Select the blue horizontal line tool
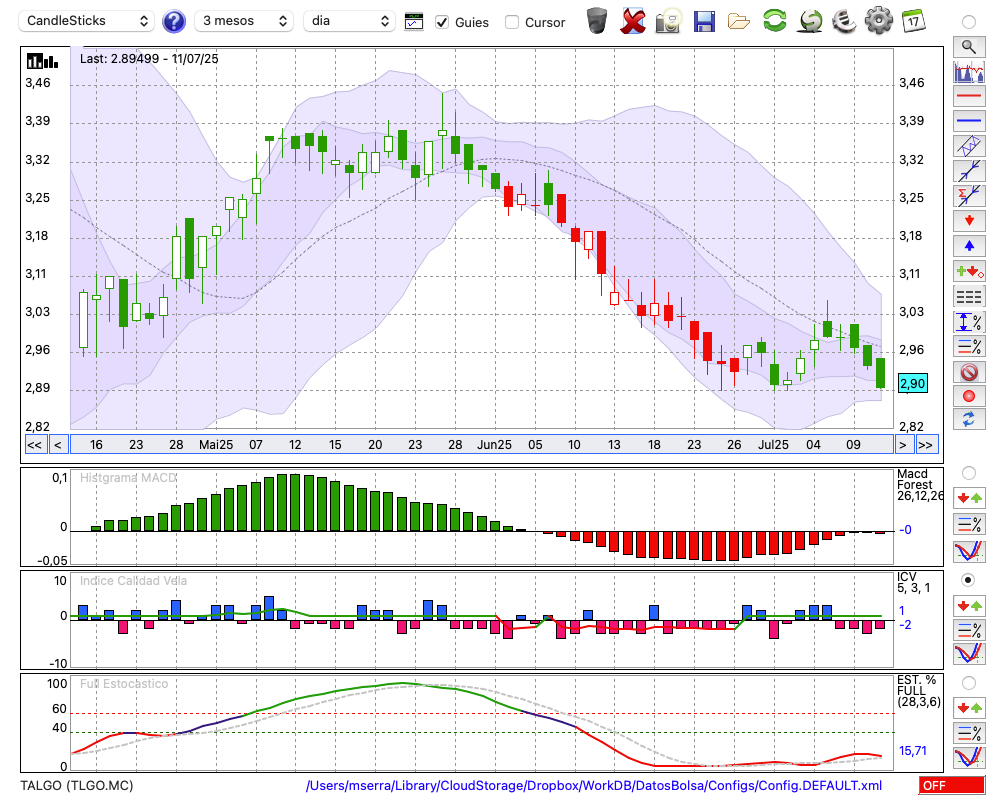Screen dimensions: 1000x800 pos(969,121)
